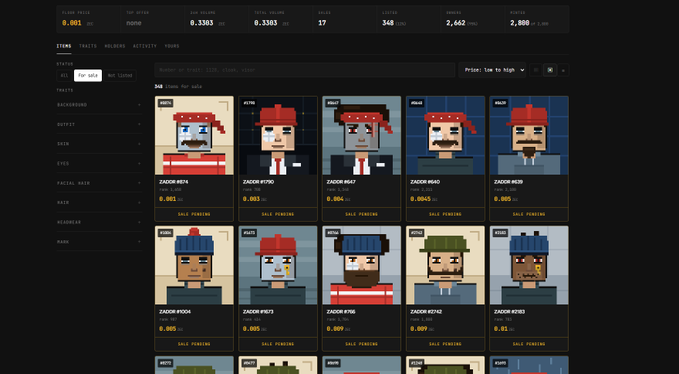The width and height of the screenshot is (679, 374).
Task: Go to the Holders tab
Action: click(115, 46)
